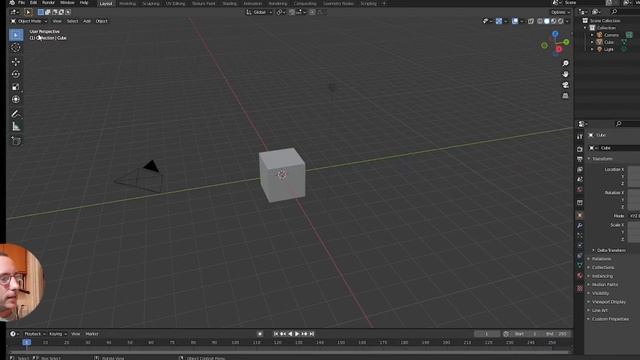This screenshot has height=360, width=640.
Task: Open the Material properties tab
Action: point(580,276)
